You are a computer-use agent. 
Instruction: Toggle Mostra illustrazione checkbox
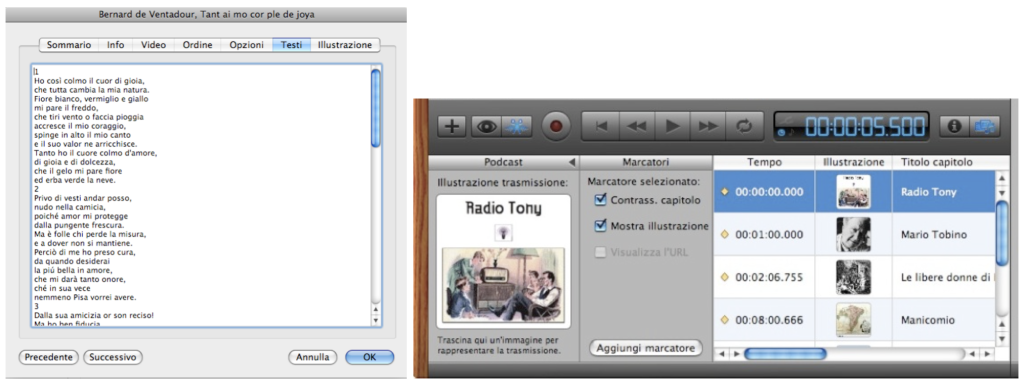pyautogui.click(x=600, y=226)
